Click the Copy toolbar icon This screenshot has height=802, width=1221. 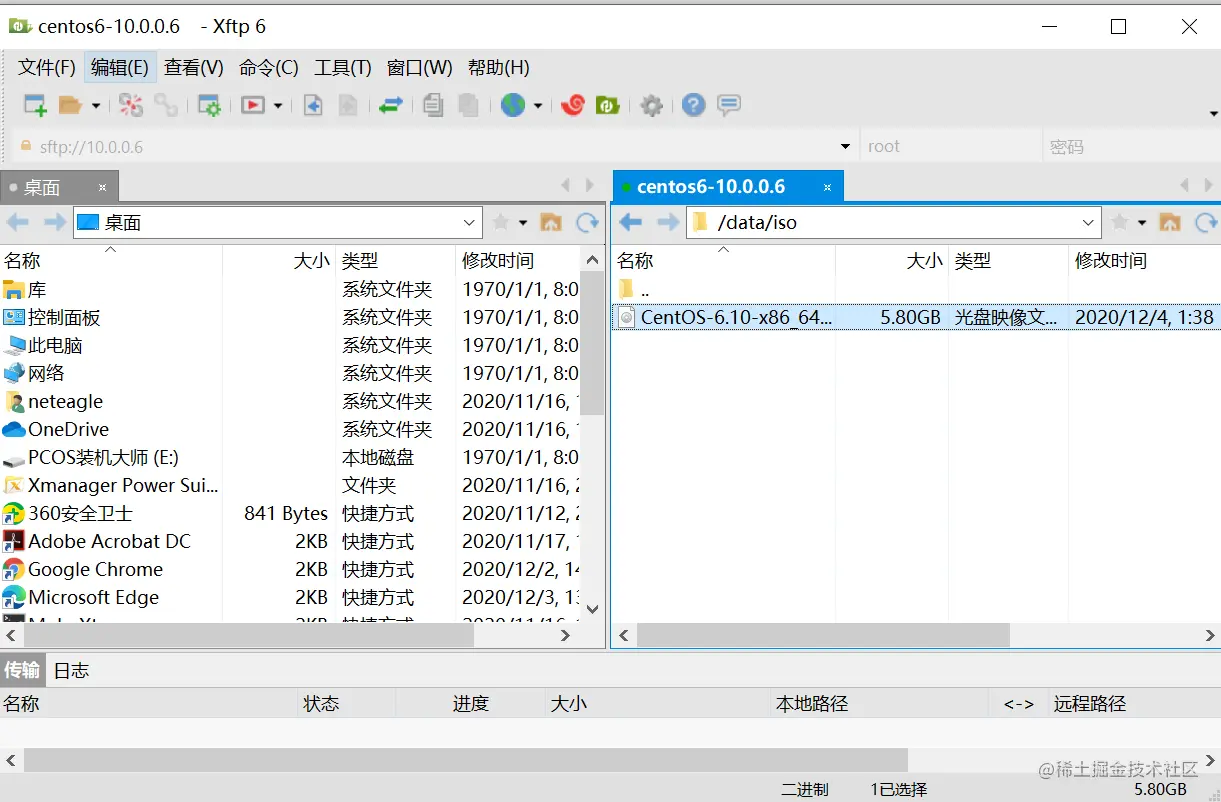[x=433, y=105]
